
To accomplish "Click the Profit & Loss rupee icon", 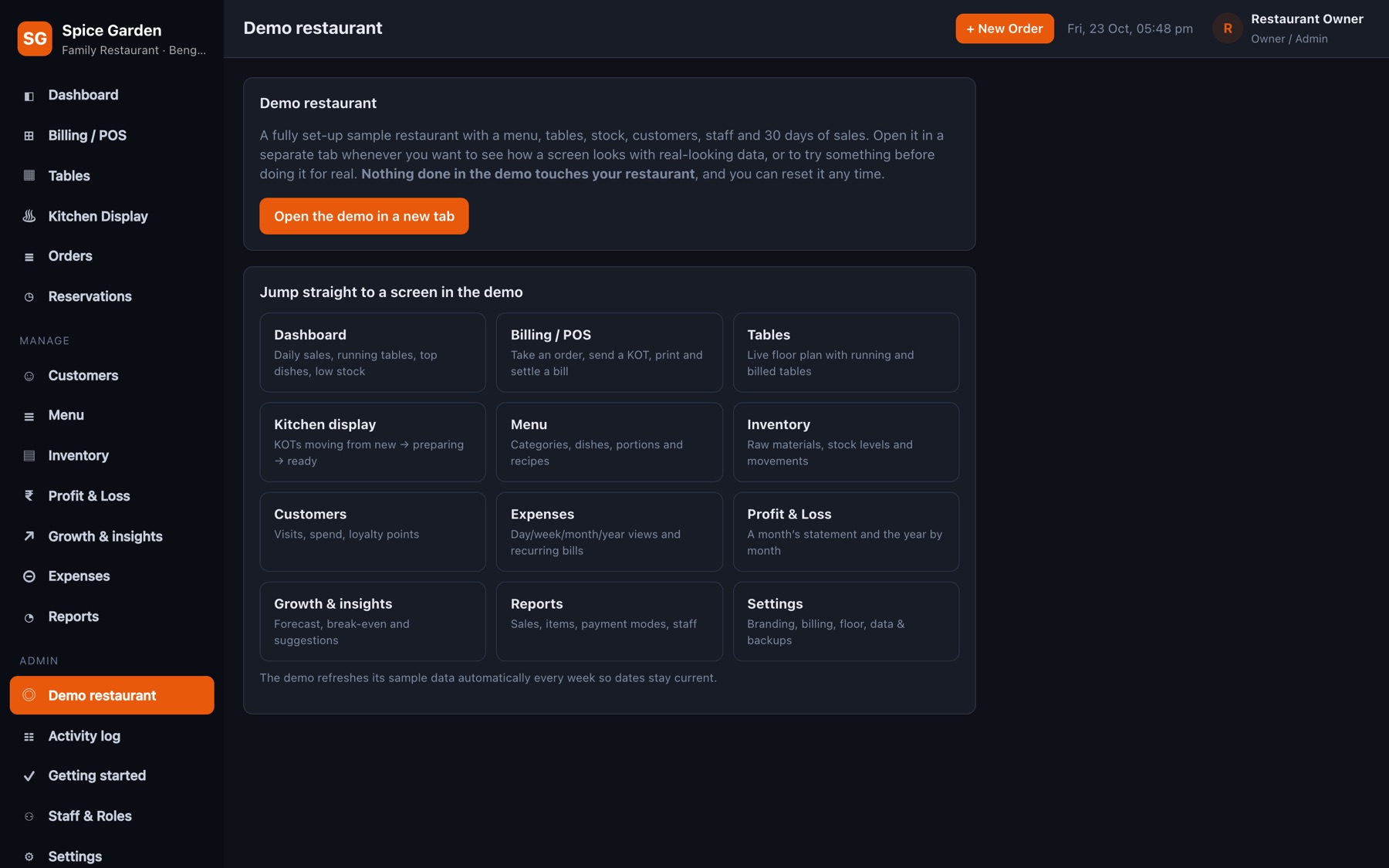I will (29, 496).
